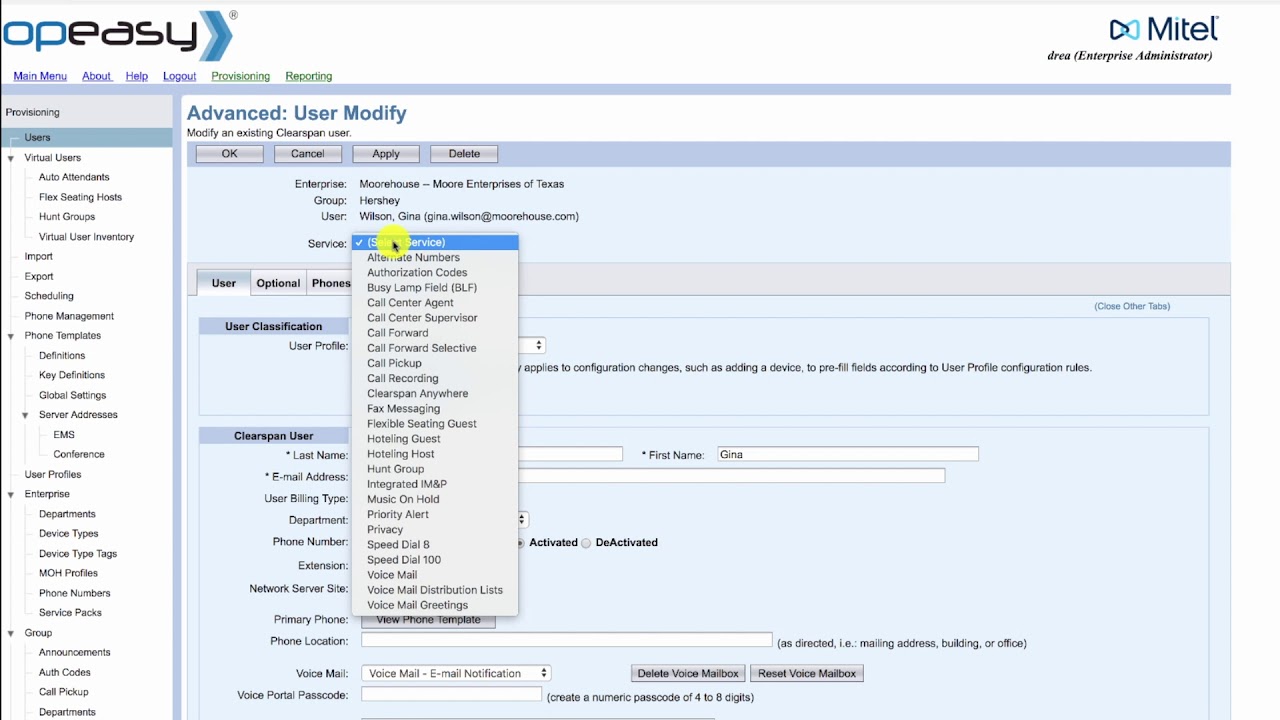This screenshot has width=1280, height=720.
Task: Choose Alternate Numbers from Service list
Action: point(435,257)
